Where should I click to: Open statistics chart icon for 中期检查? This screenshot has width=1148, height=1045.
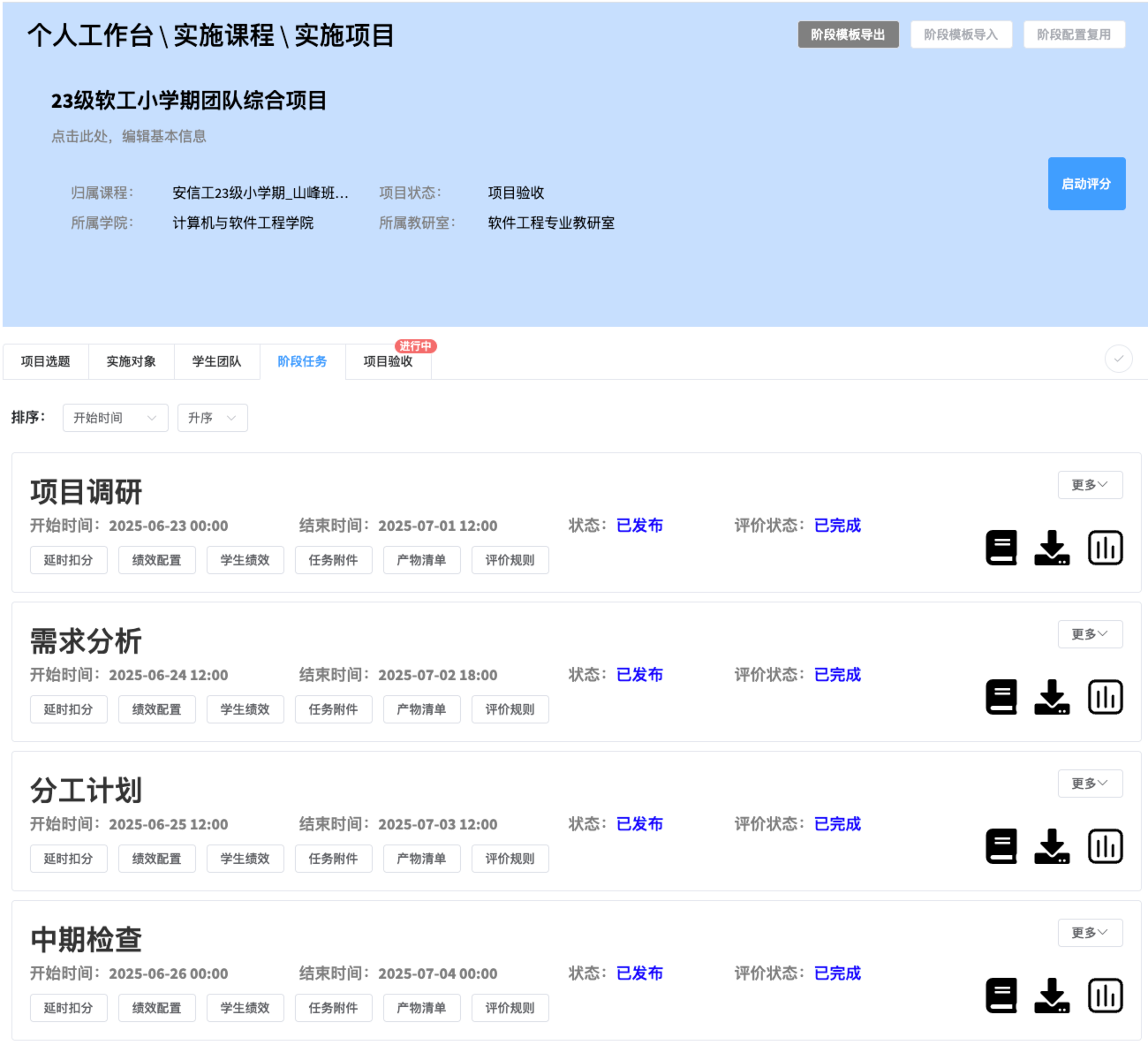pyautogui.click(x=1105, y=996)
